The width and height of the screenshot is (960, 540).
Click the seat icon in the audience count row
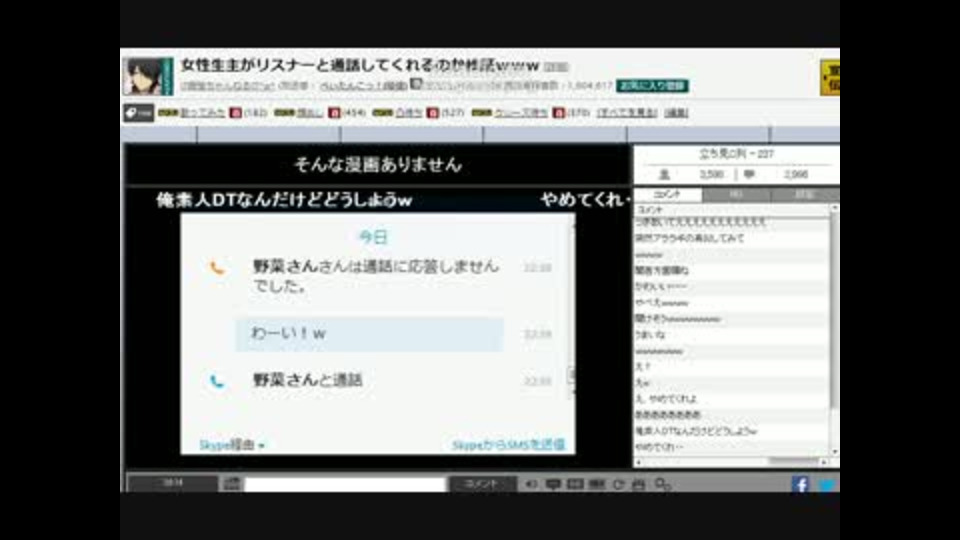664,174
